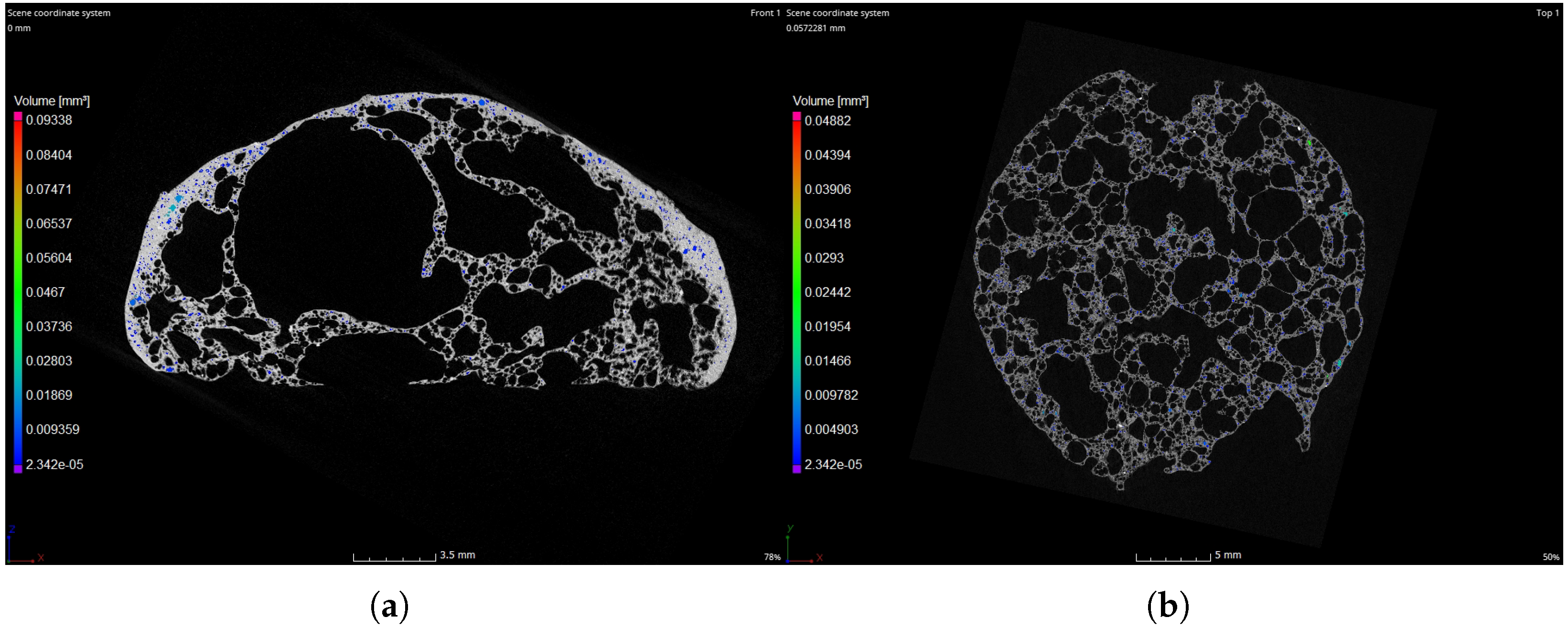
Task: Open right Scene coordinate system selector
Action: tap(838, 13)
